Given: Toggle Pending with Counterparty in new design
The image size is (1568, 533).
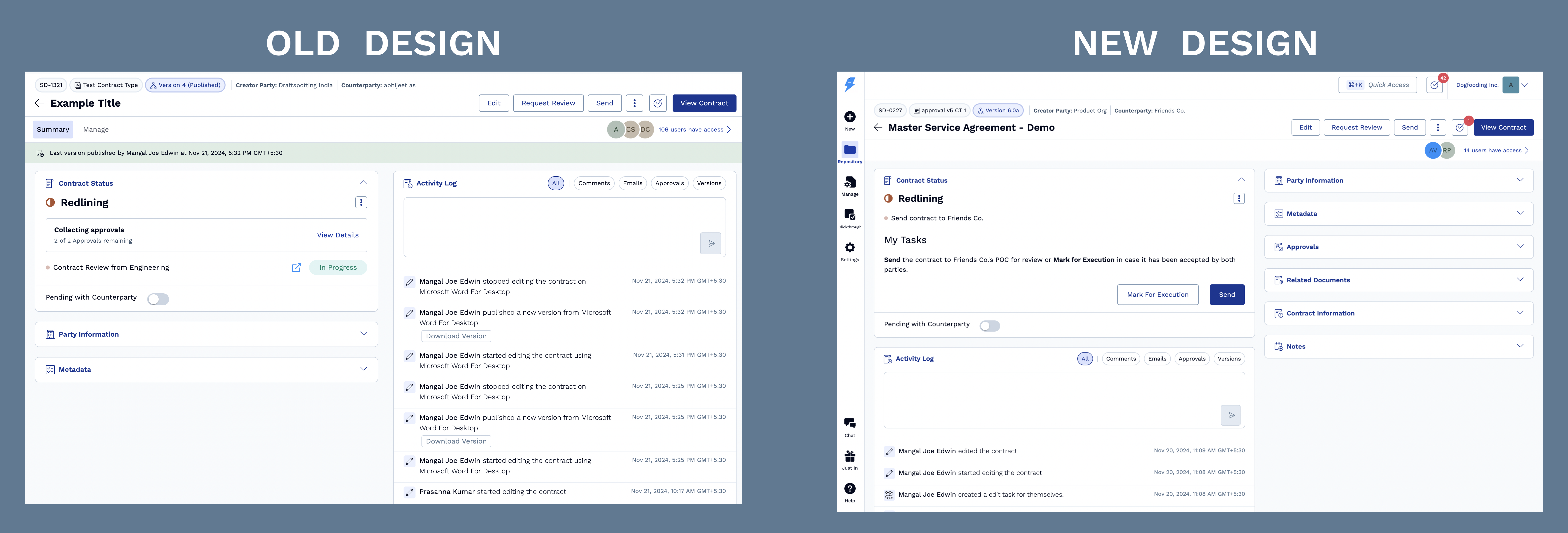Looking at the screenshot, I should coord(990,326).
